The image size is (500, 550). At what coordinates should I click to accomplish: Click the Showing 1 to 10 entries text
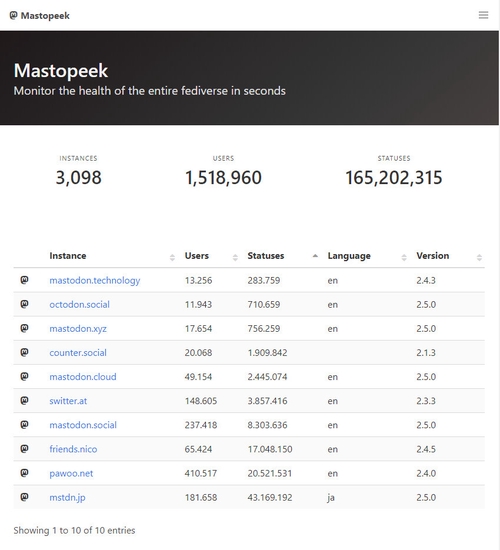coord(74,530)
